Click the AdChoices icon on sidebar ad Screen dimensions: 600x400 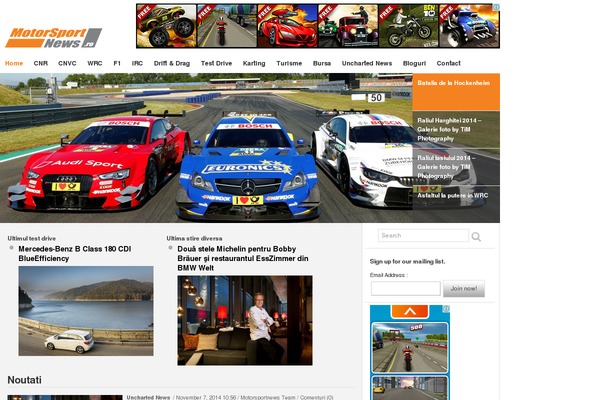click(x=446, y=309)
